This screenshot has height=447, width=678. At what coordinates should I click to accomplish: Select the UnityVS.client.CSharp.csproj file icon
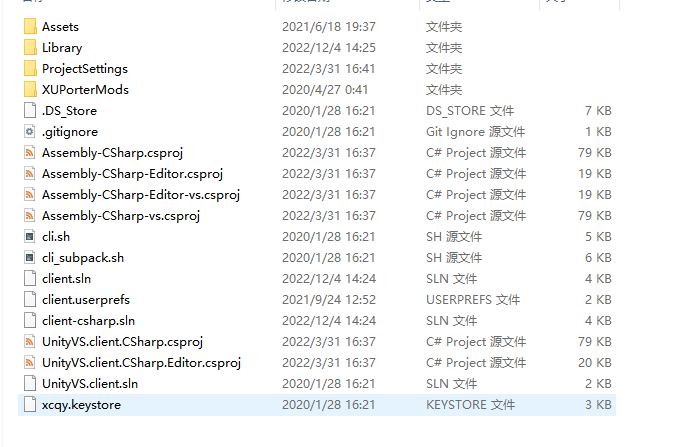click(30, 342)
